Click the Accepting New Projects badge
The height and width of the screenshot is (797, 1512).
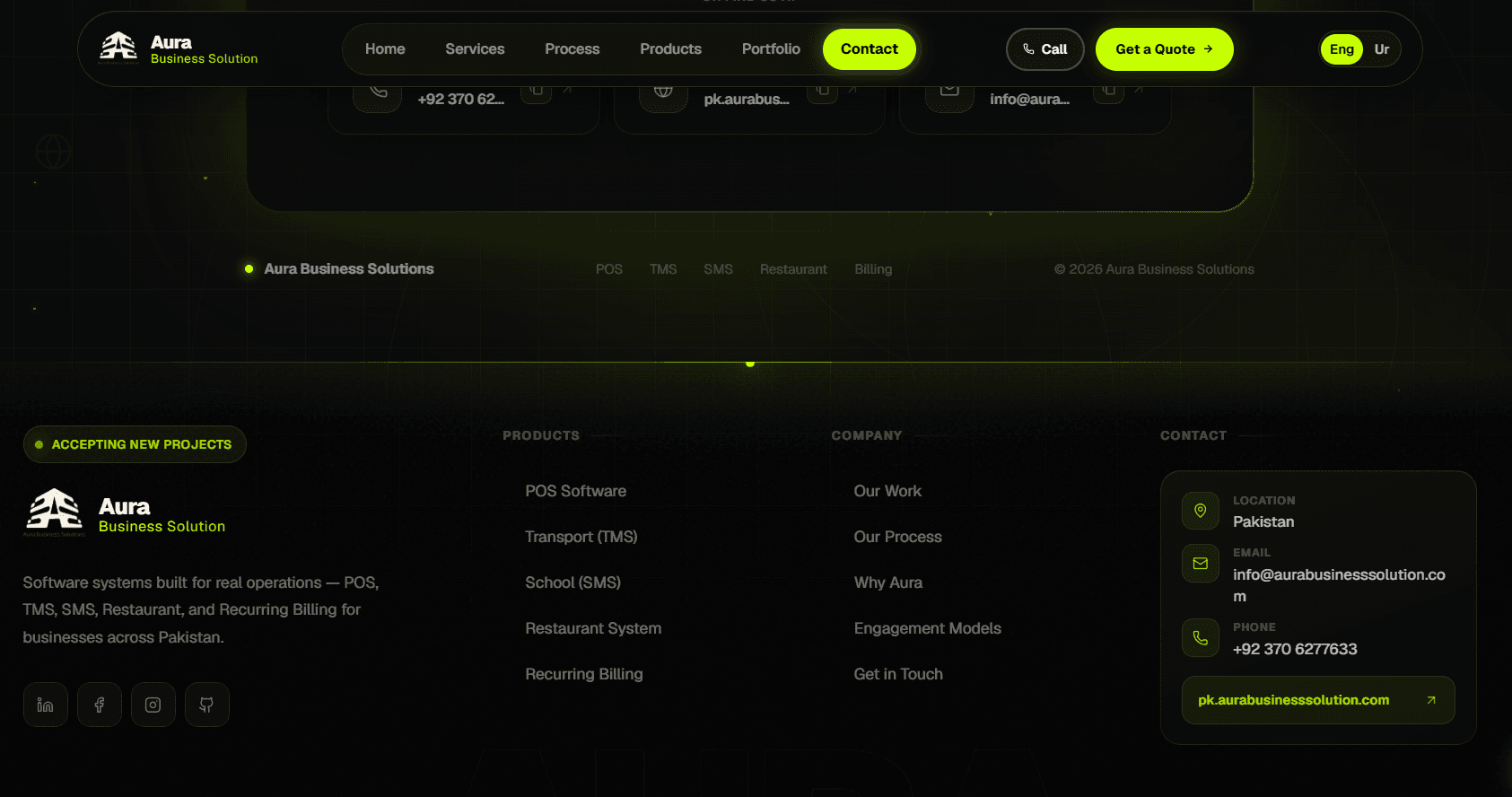point(135,444)
